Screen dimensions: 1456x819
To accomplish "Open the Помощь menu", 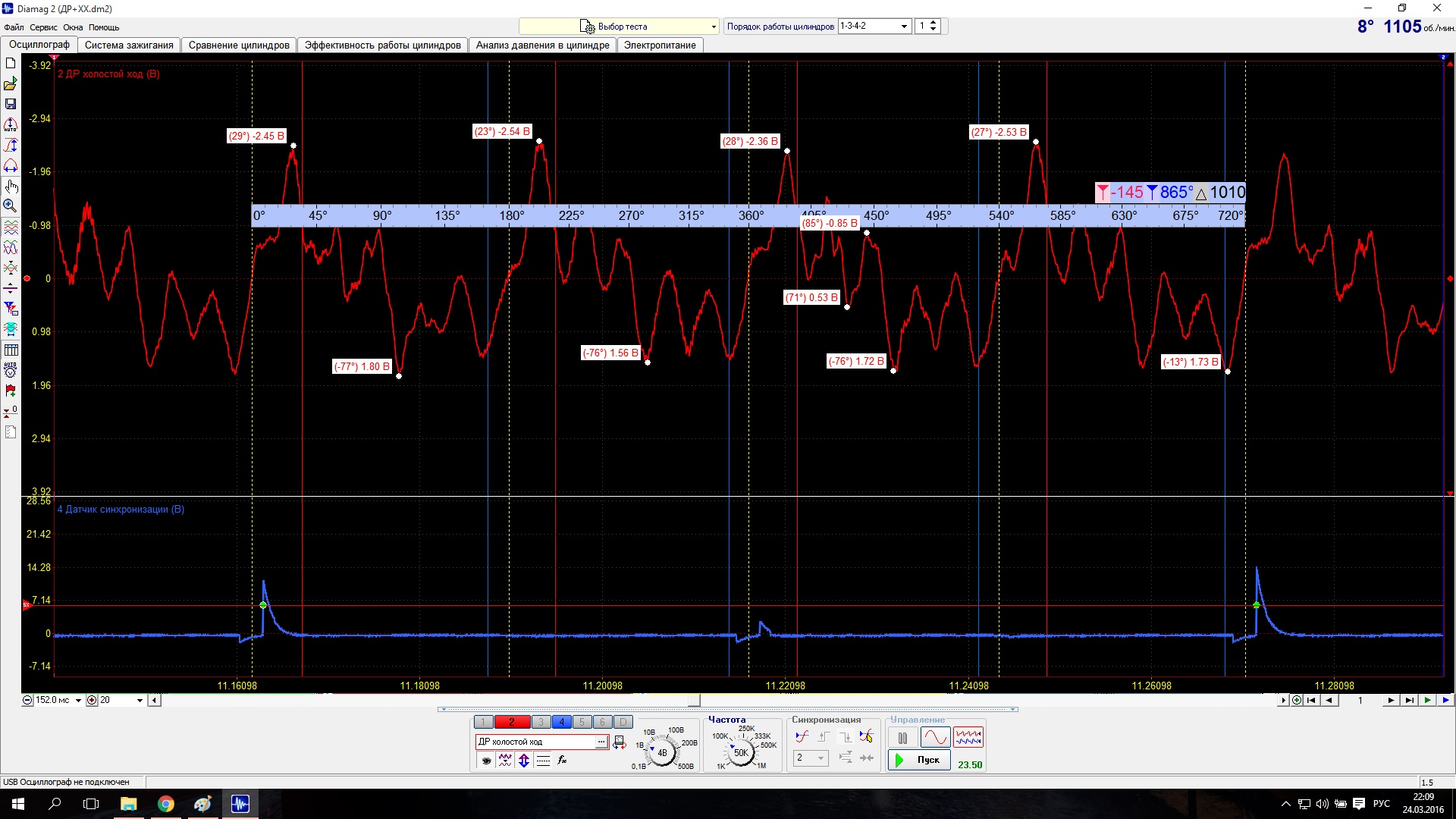I will point(104,27).
